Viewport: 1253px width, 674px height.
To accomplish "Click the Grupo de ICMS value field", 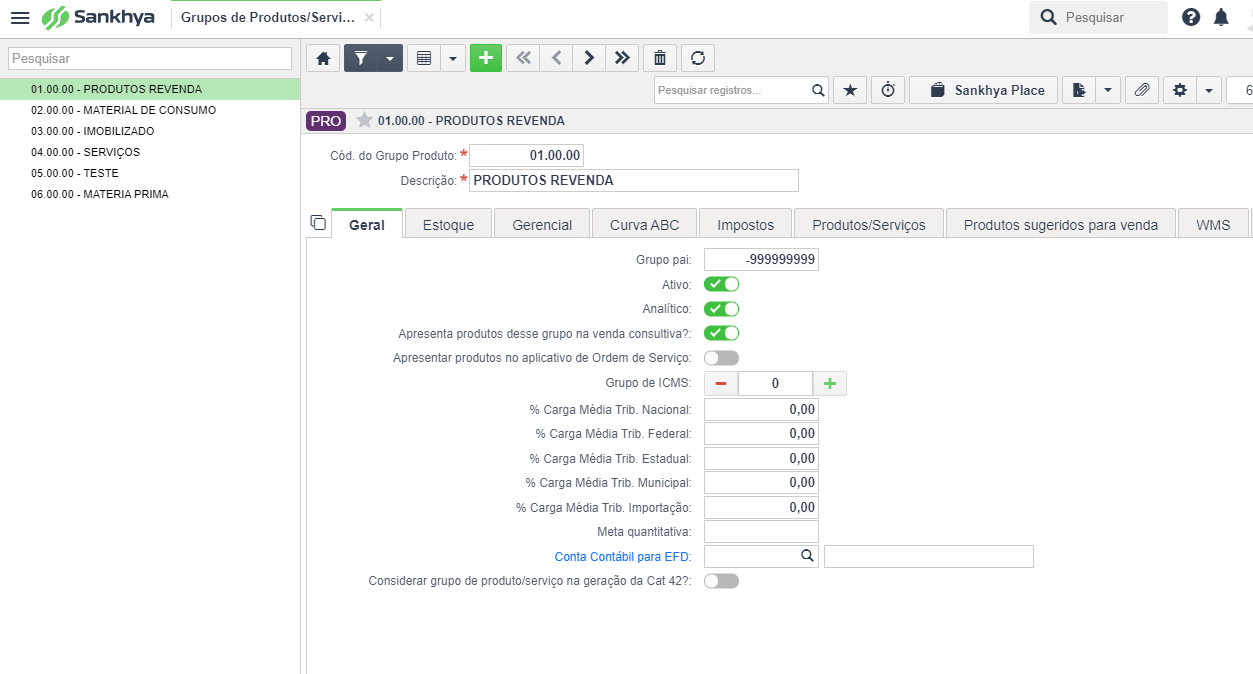I will tap(775, 384).
